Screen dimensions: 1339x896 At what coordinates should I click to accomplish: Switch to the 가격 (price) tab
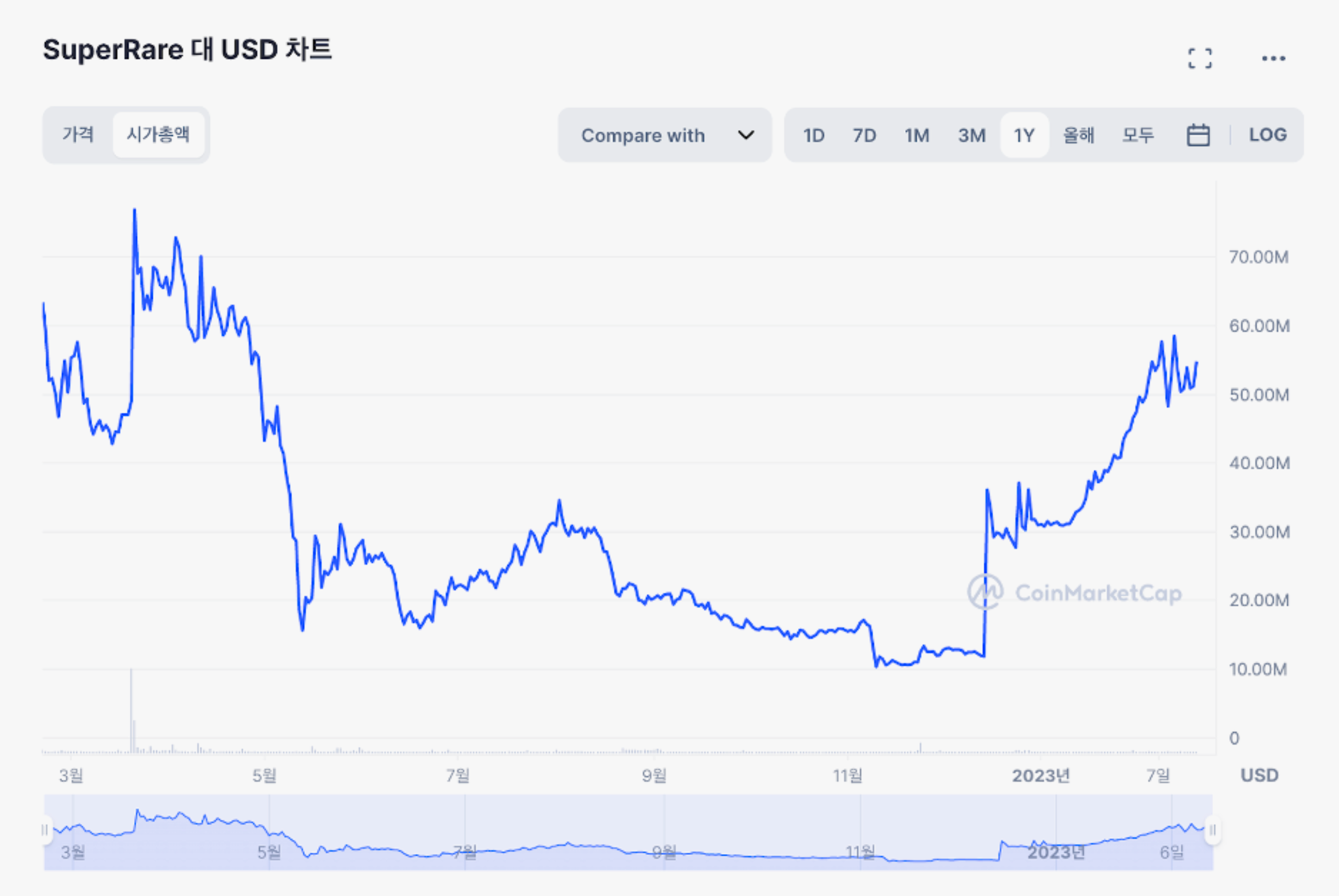[x=78, y=135]
